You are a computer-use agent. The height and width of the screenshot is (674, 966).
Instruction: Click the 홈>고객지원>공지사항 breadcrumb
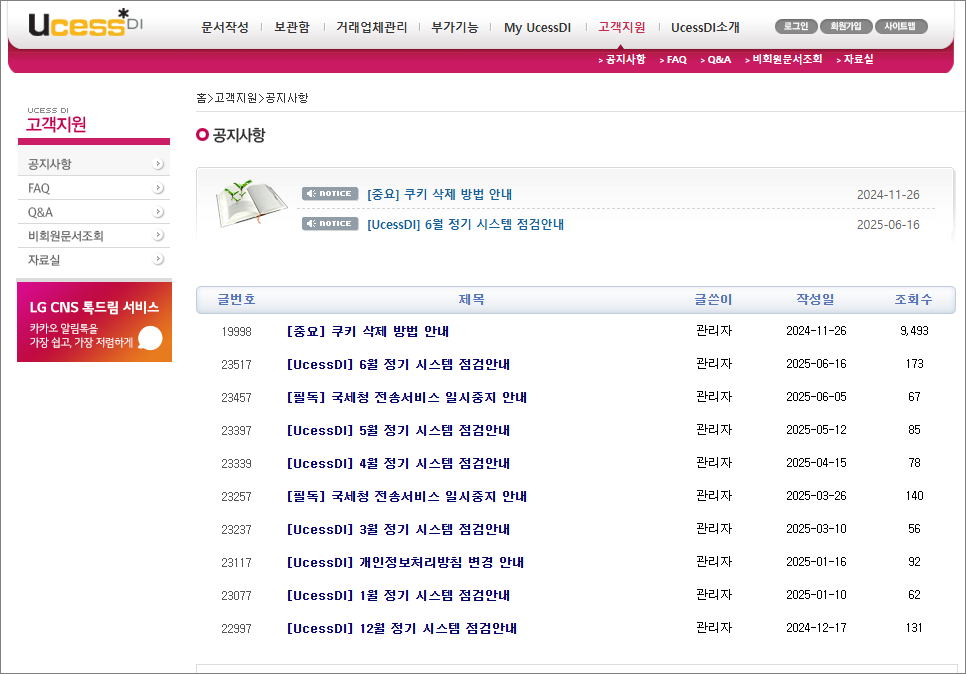coord(252,98)
